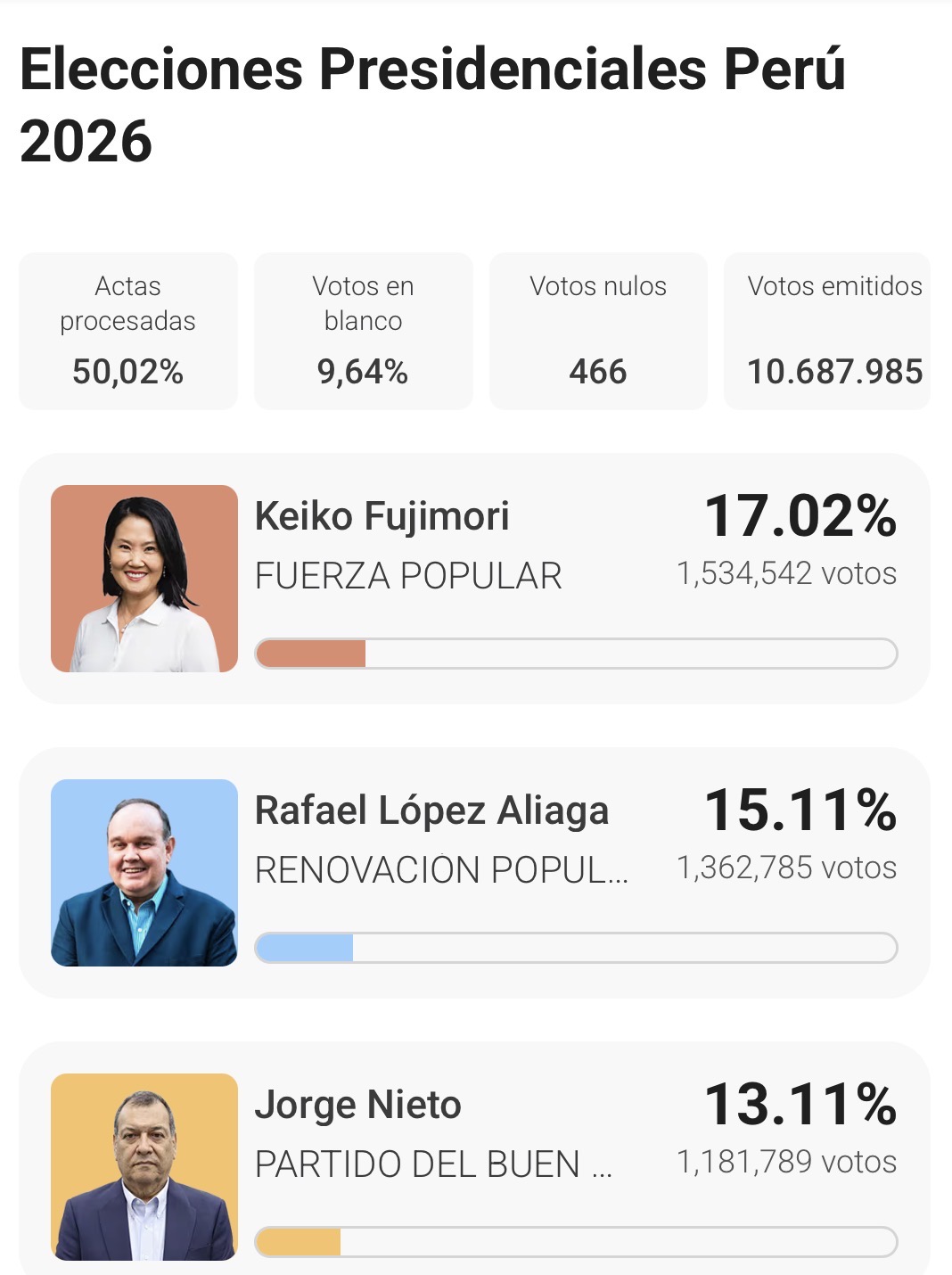Click the Keiko Fujimori name
Viewport: 952px width, 1275px height.
coord(382,516)
